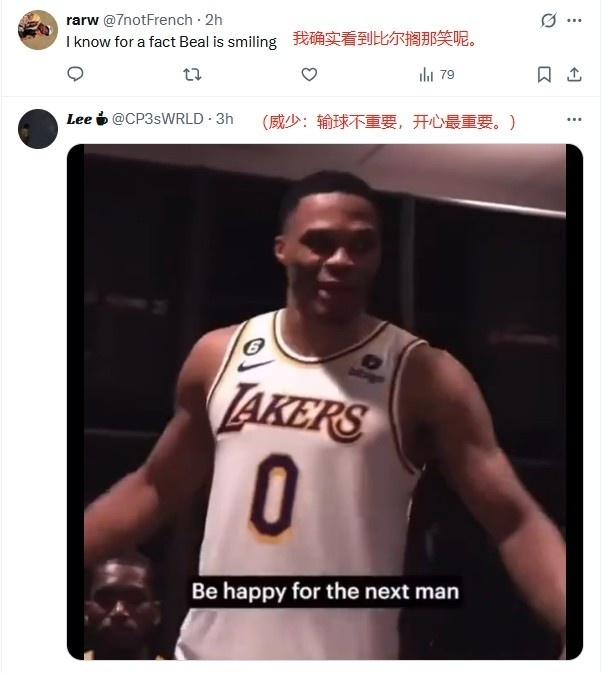Click tweet text "I know for a fact Beal is smiling"
Image resolution: width=601 pixels, height=673 pixels.
pos(171,42)
